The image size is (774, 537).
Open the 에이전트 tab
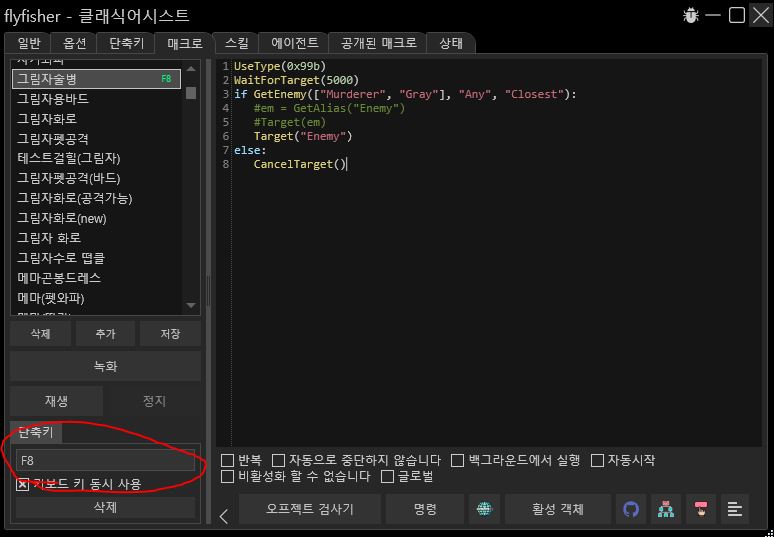pos(294,43)
